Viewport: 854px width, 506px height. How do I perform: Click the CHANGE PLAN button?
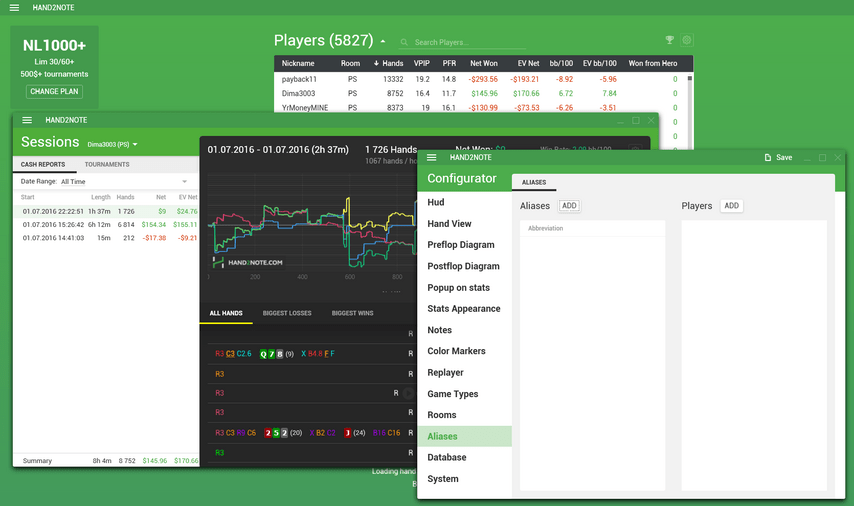coord(54,92)
